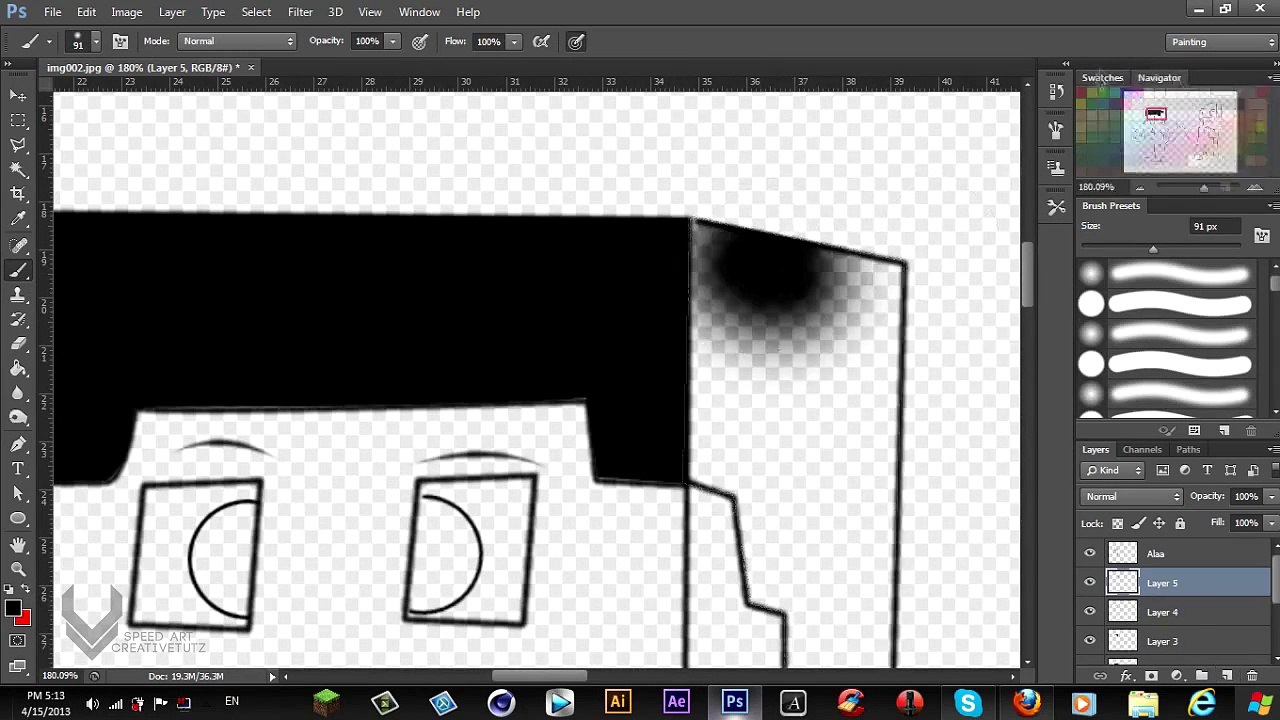Open After Effects from the taskbar

676,702
